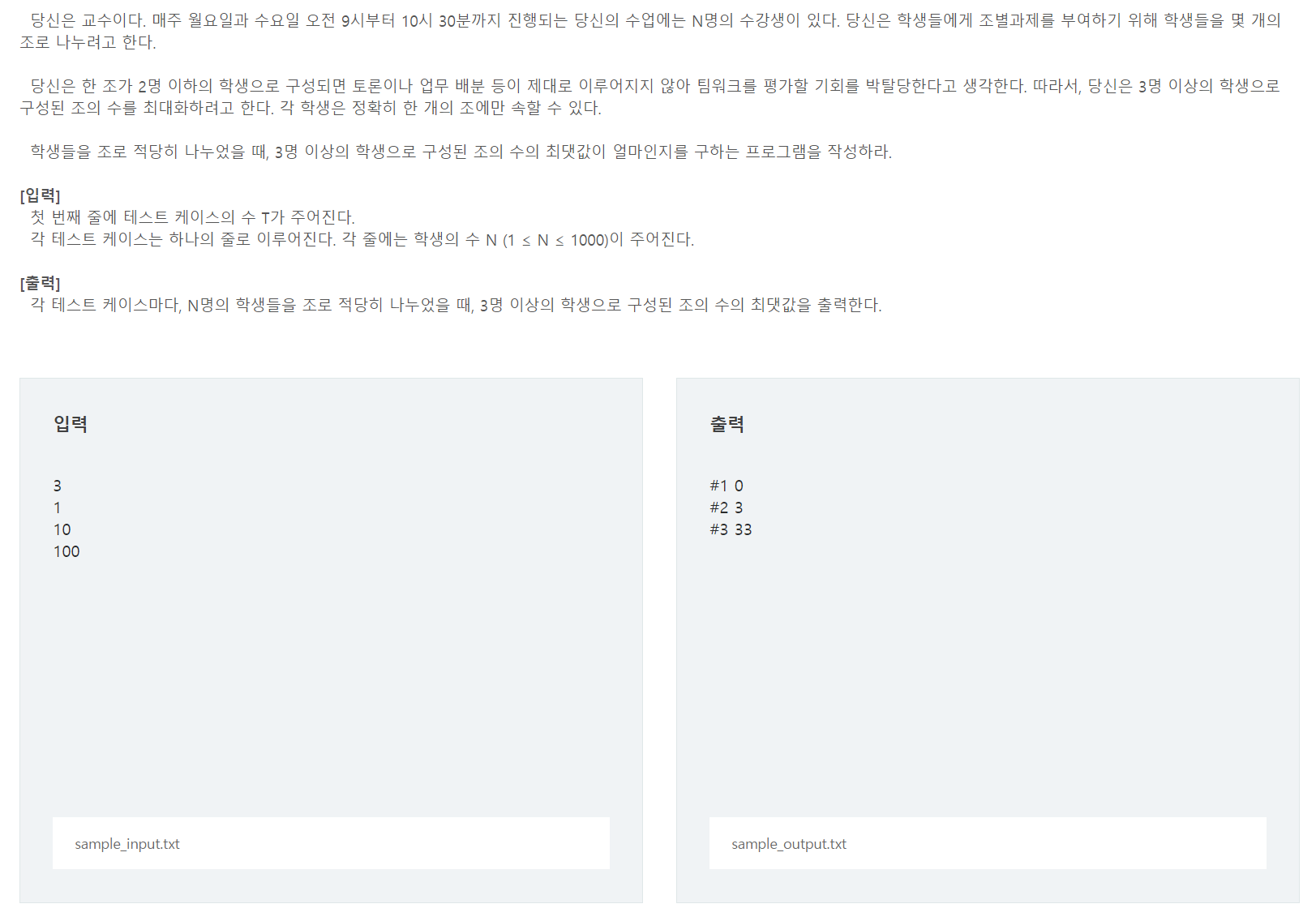This screenshot has height=921, width=1316.
Task: Click the sample output line #3 33
Action: click(x=731, y=529)
